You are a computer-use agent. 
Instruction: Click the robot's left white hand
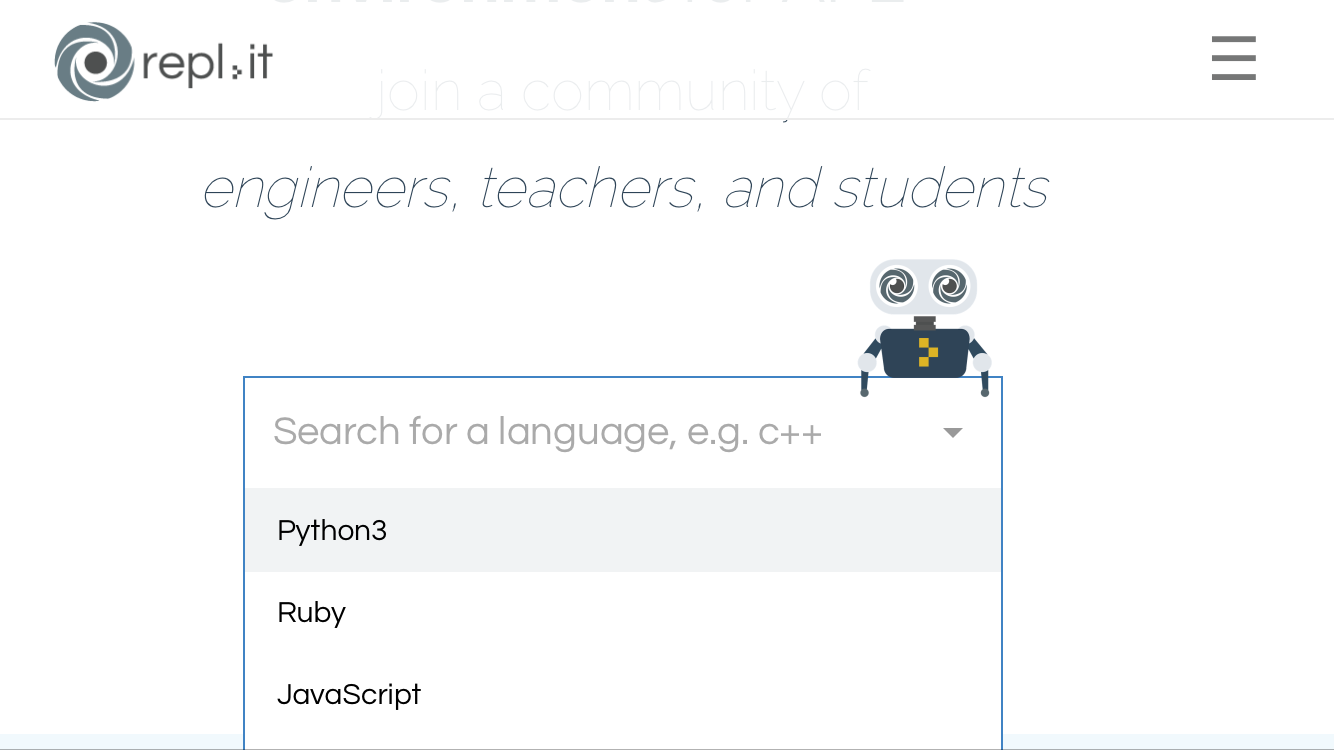click(x=867, y=362)
